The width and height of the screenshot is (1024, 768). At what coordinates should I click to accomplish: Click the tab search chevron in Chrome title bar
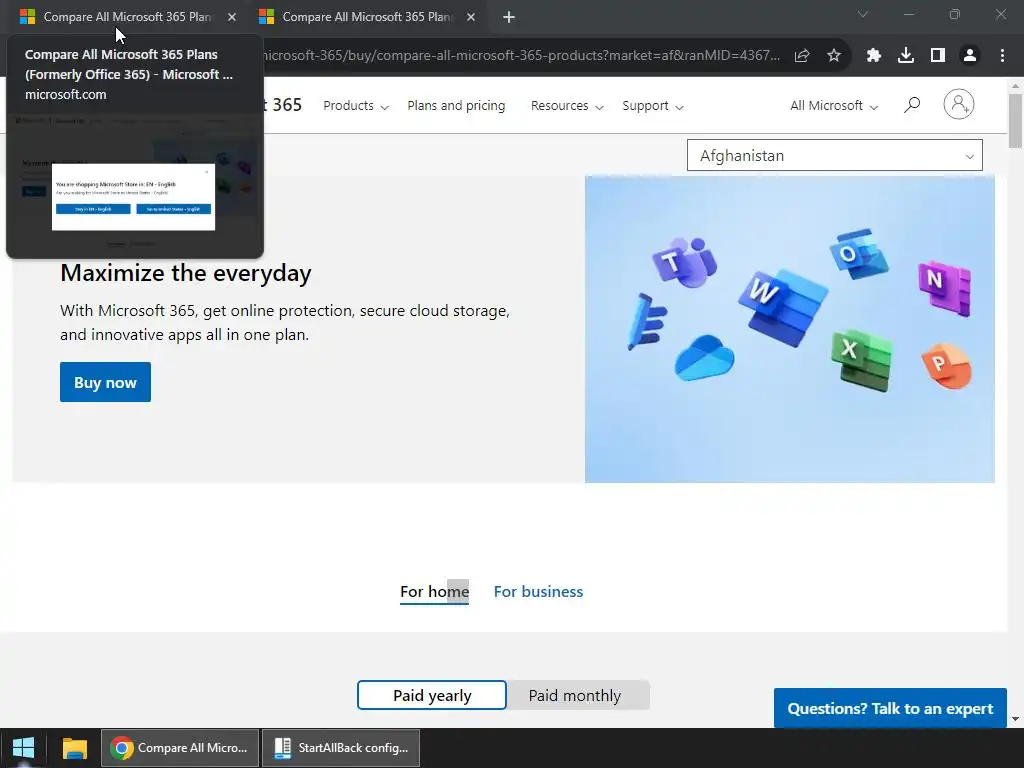863,14
